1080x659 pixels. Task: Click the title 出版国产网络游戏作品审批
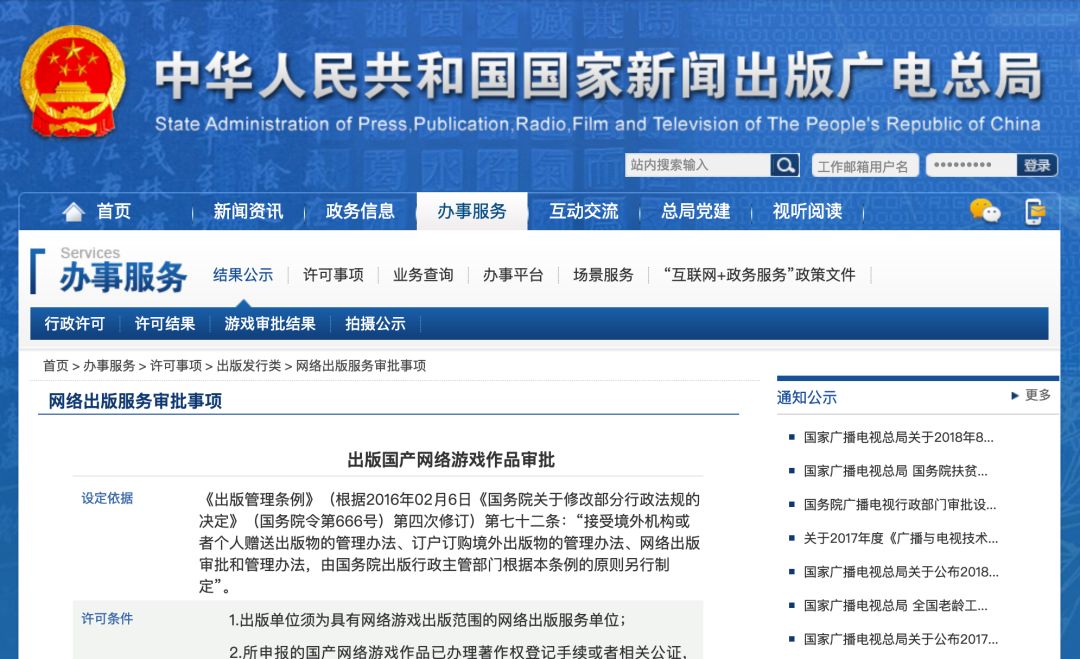click(451, 460)
